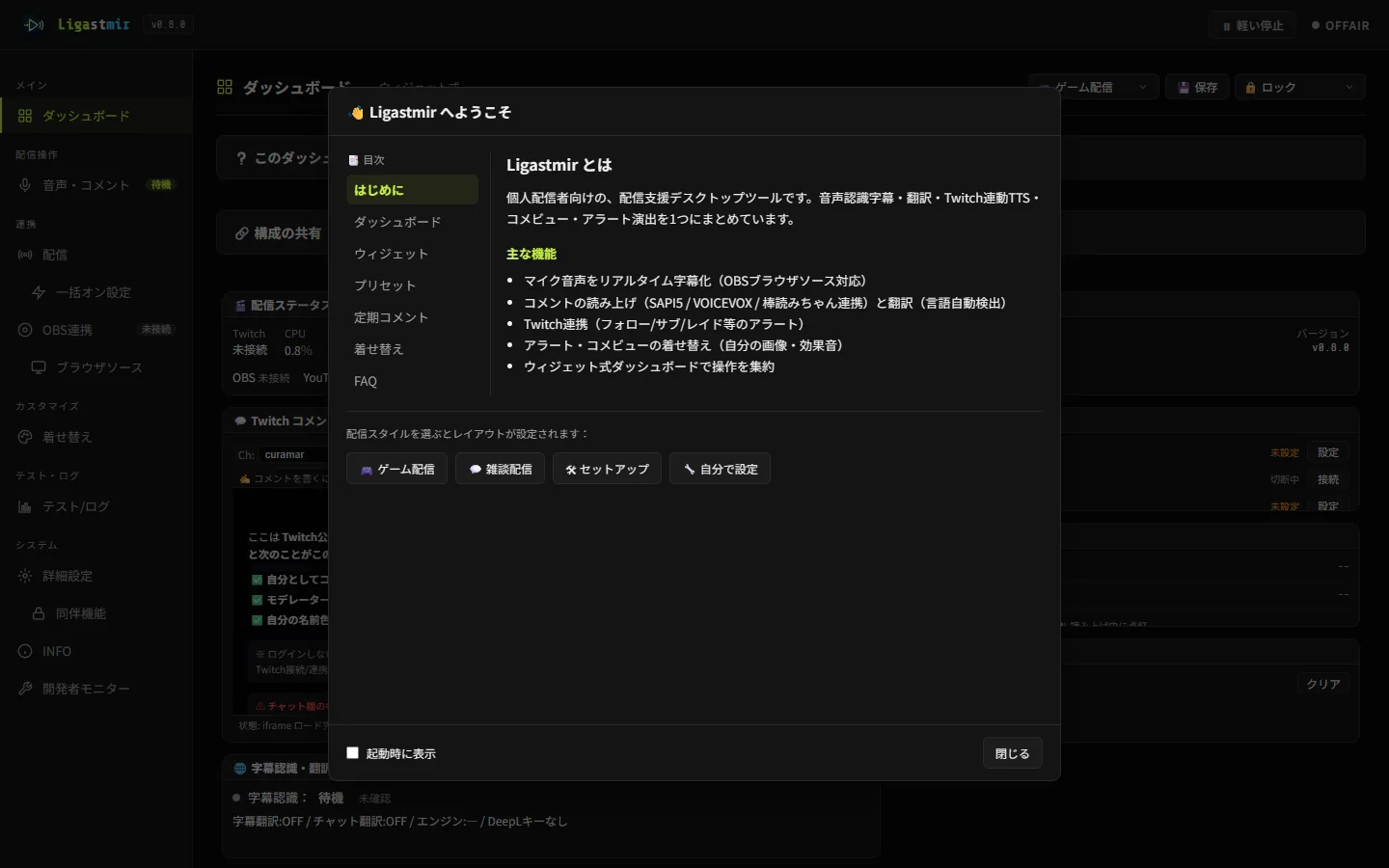Click the 接続 button in right panel
The image size is (1389, 868).
(x=1328, y=479)
